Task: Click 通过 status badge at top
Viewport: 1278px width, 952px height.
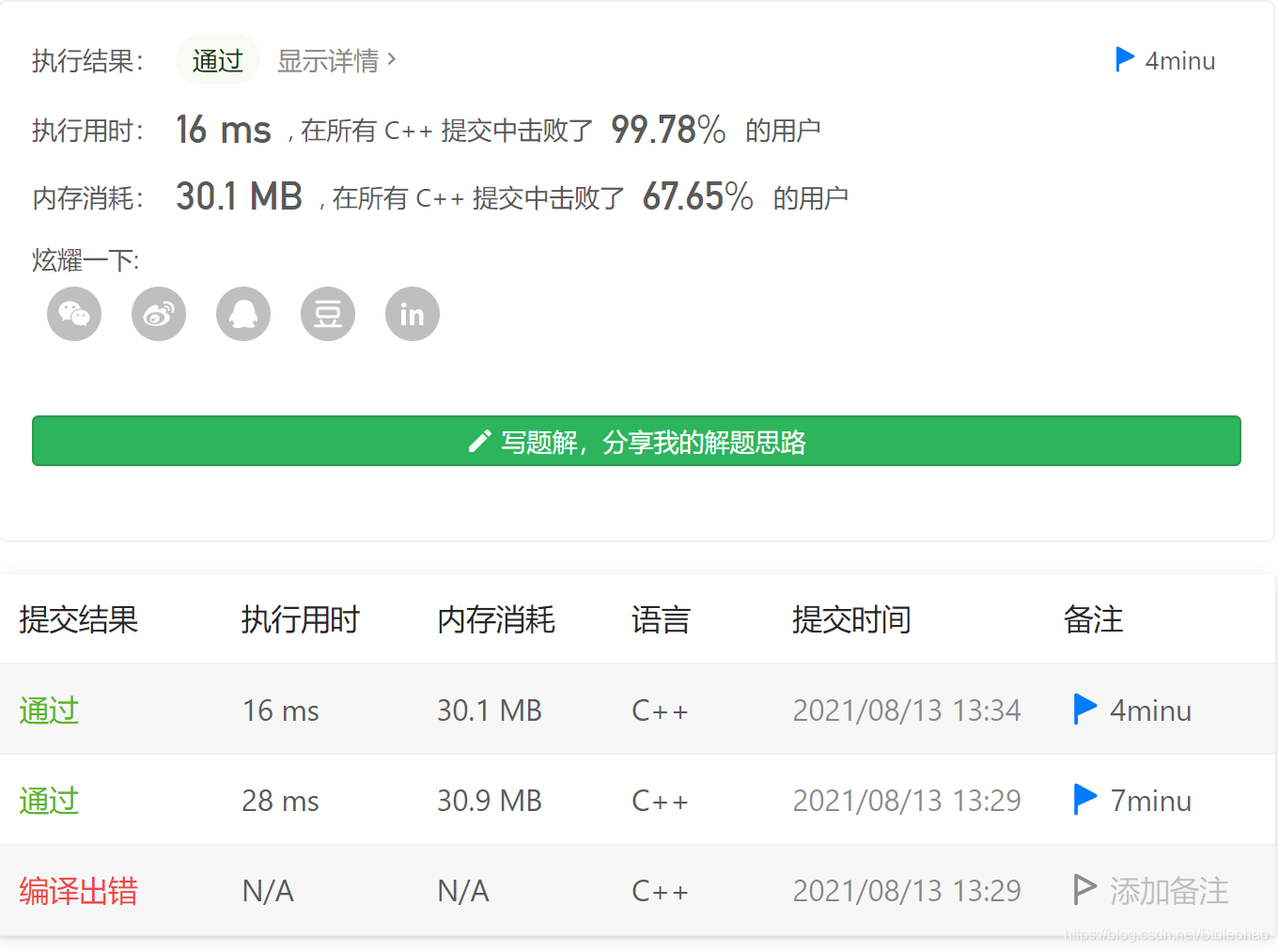Action: (218, 60)
